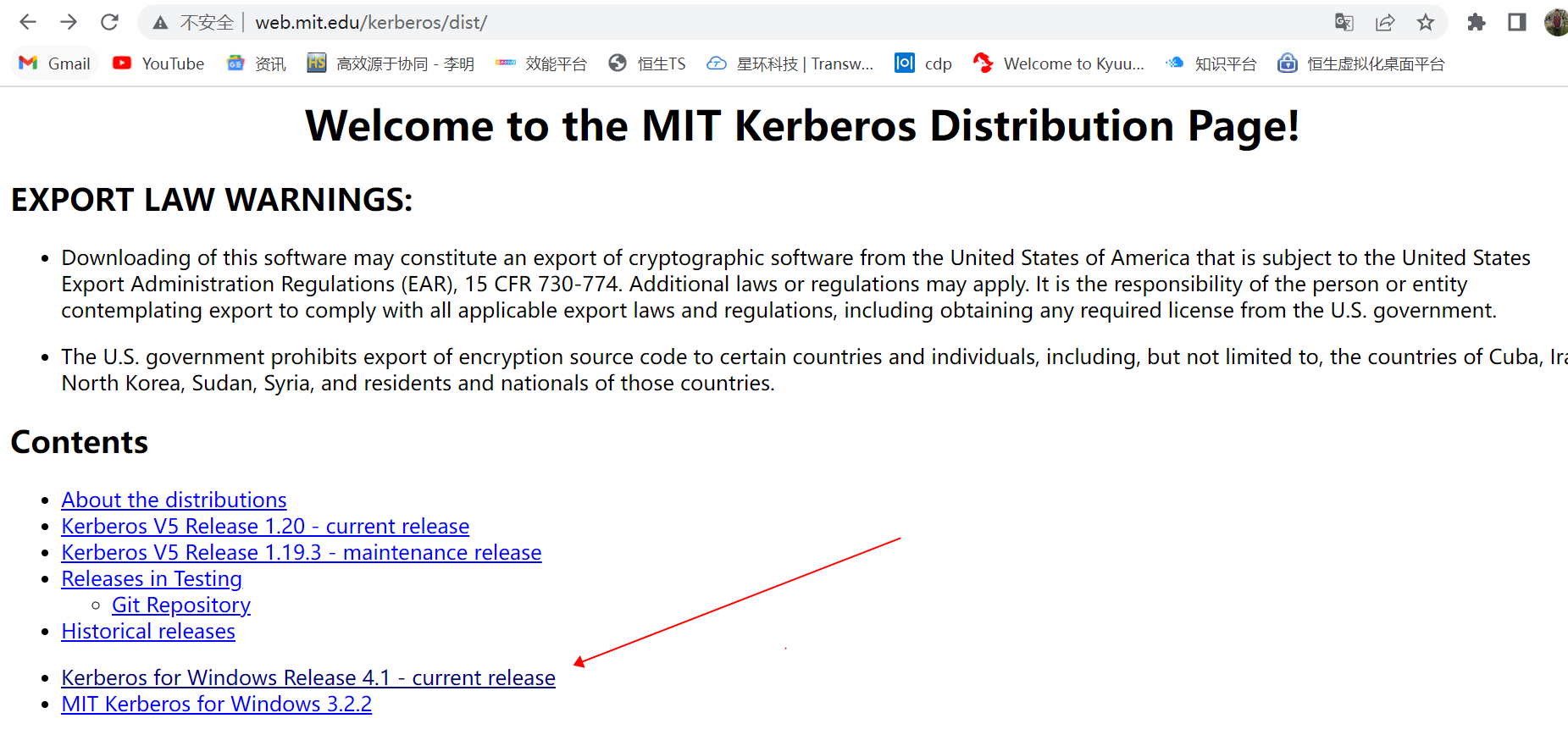The height and width of the screenshot is (735, 1568).
Task: Open Kerberos V5 Release 1.19.3 link
Action: (302, 552)
